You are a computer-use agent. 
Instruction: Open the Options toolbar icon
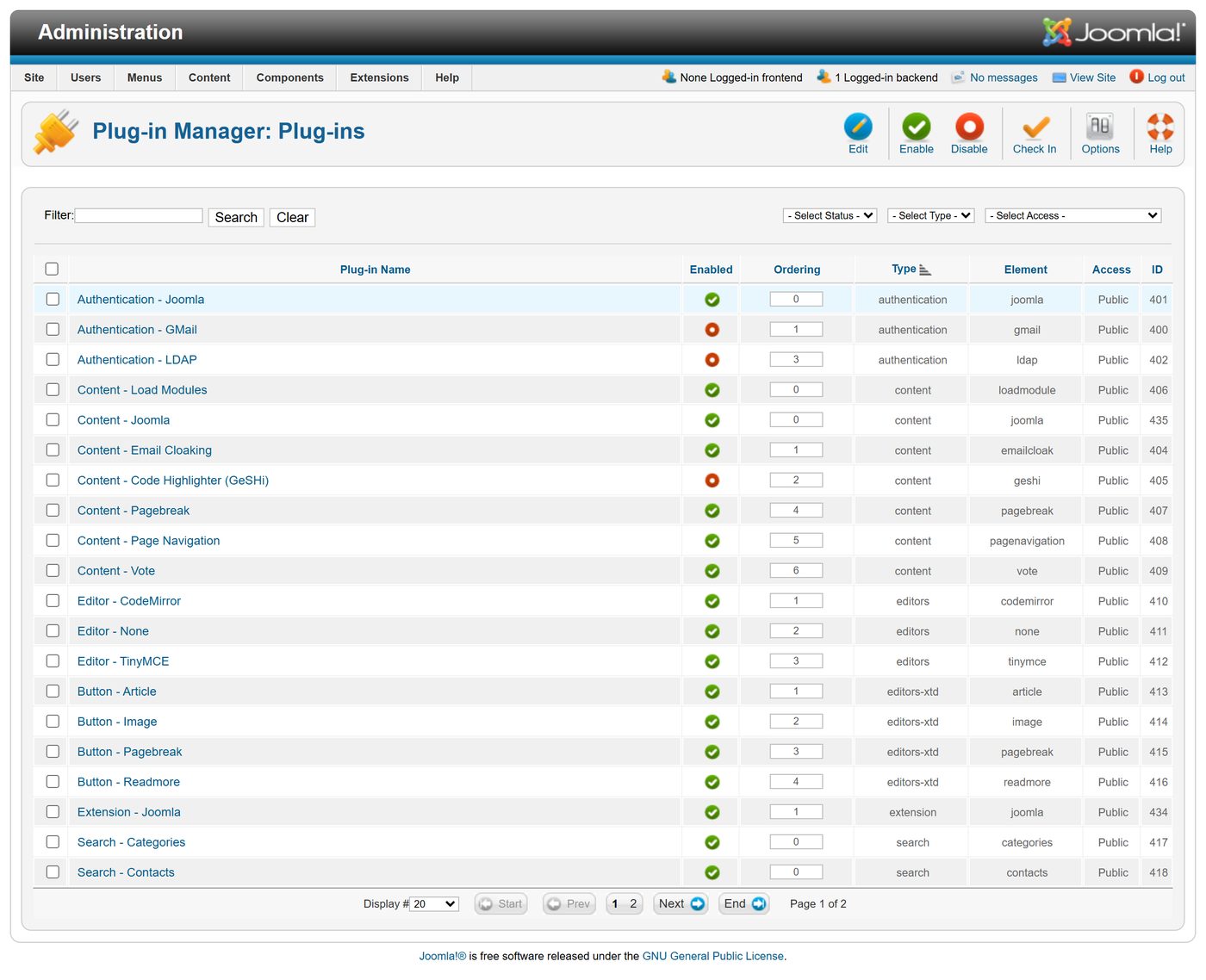1100,127
